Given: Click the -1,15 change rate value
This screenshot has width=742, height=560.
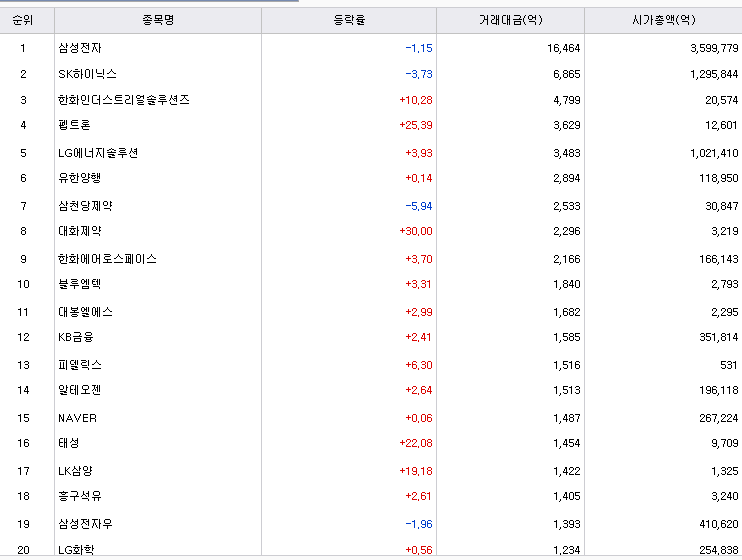Looking at the screenshot, I should 419,48.
